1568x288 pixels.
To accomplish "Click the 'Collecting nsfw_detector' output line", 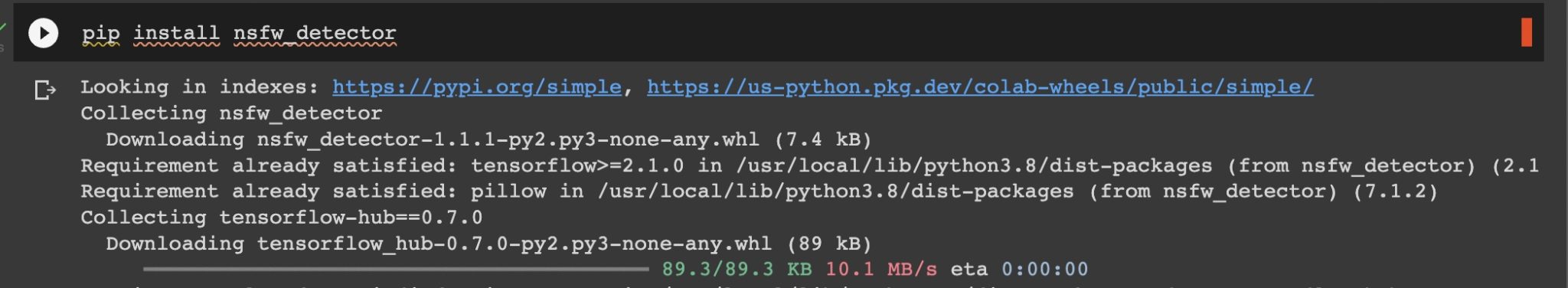I will pyautogui.click(x=231, y=113).
